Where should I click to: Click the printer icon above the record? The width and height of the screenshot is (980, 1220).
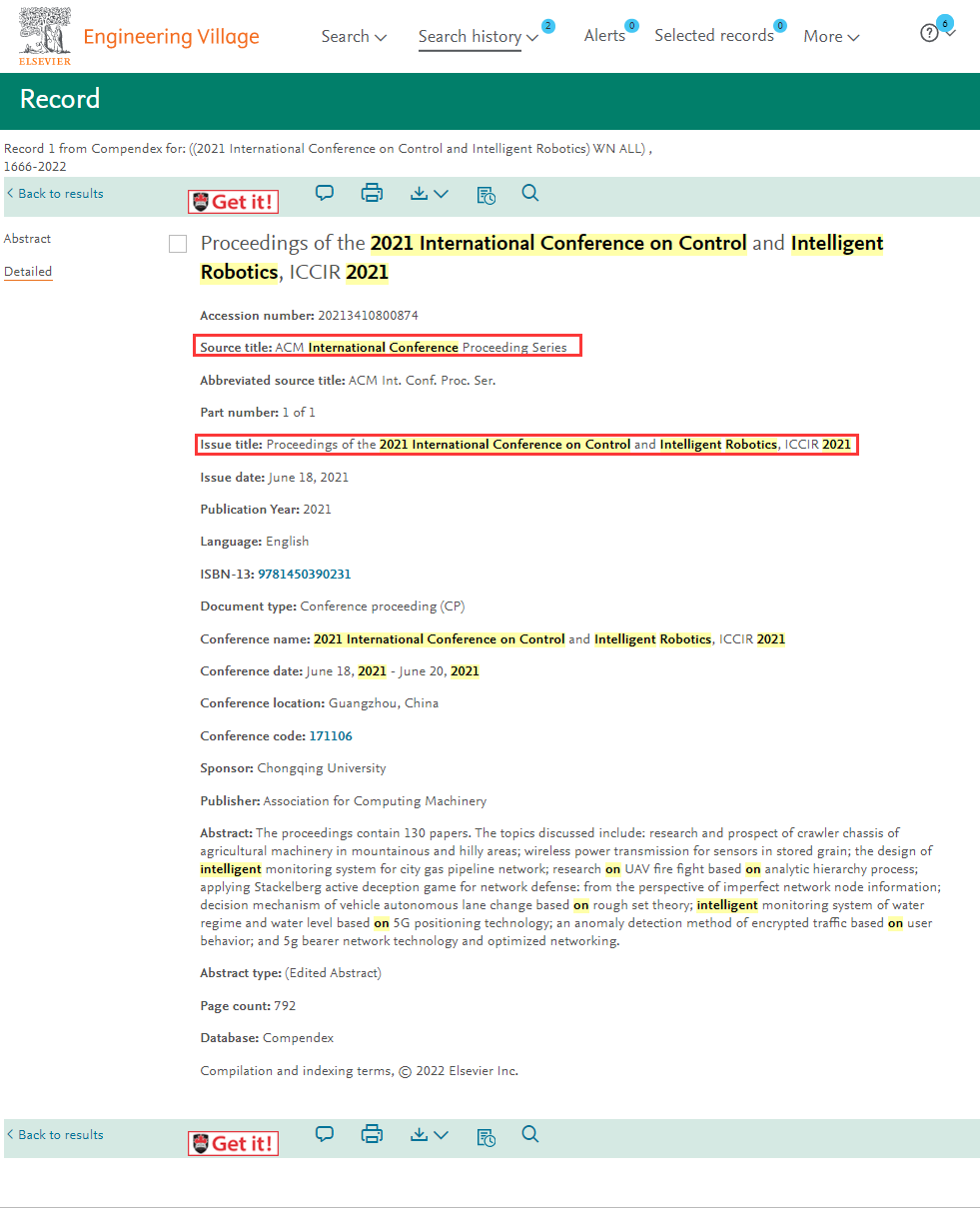[x=373, y=193]
